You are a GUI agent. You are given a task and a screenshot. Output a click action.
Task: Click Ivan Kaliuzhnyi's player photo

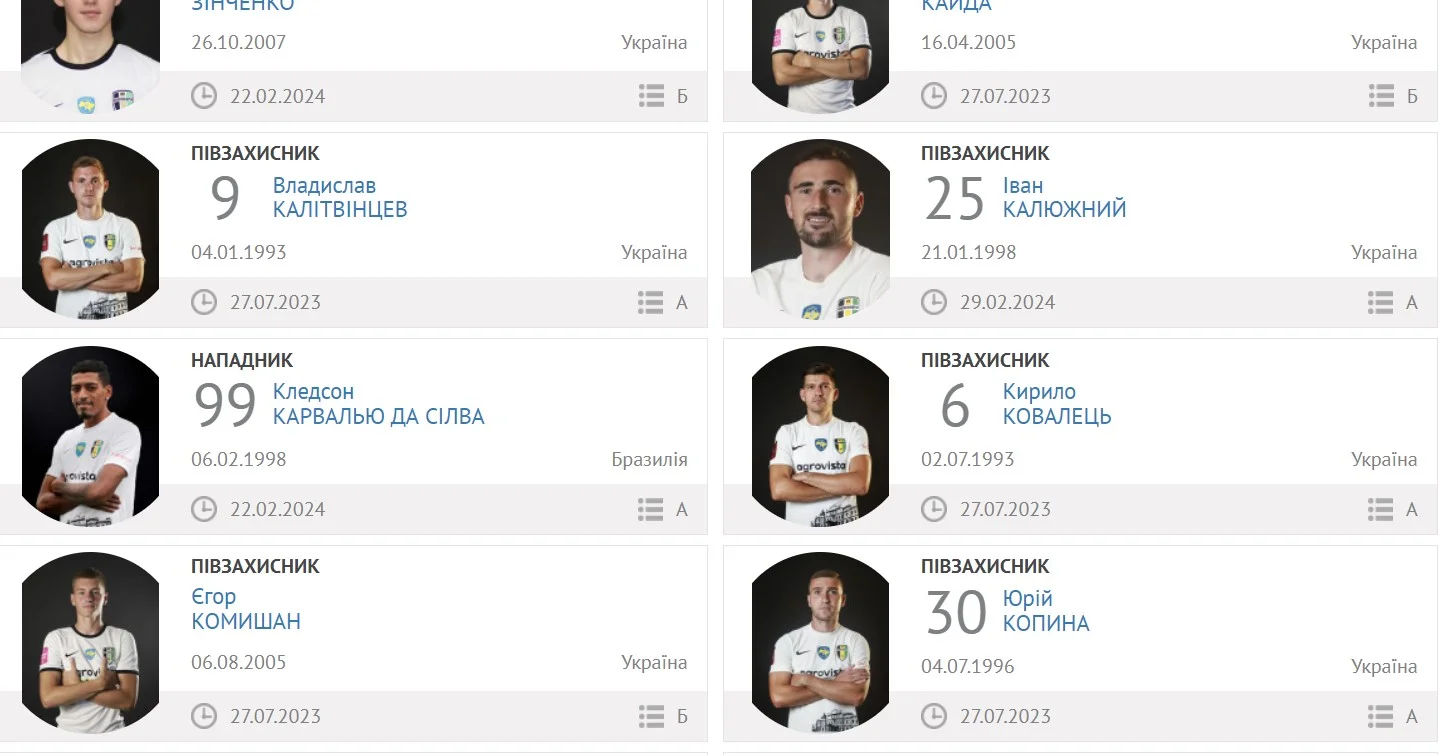(x=820, y=229)
